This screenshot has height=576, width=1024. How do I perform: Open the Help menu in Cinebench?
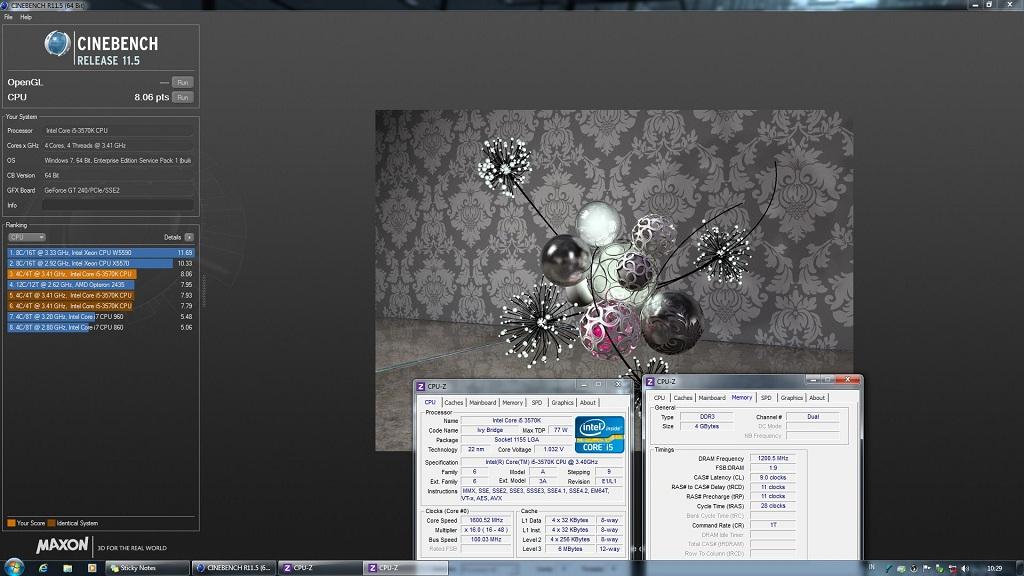[26, 17]
